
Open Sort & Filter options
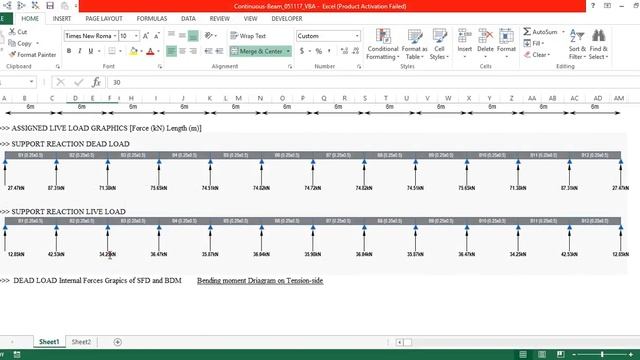(x=577, y=44)
